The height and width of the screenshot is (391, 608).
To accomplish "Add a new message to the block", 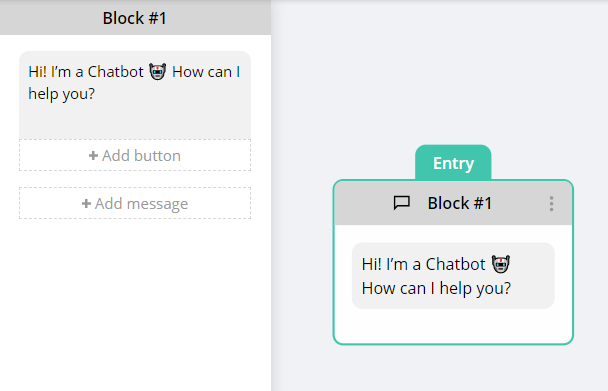I will (135, 203).
